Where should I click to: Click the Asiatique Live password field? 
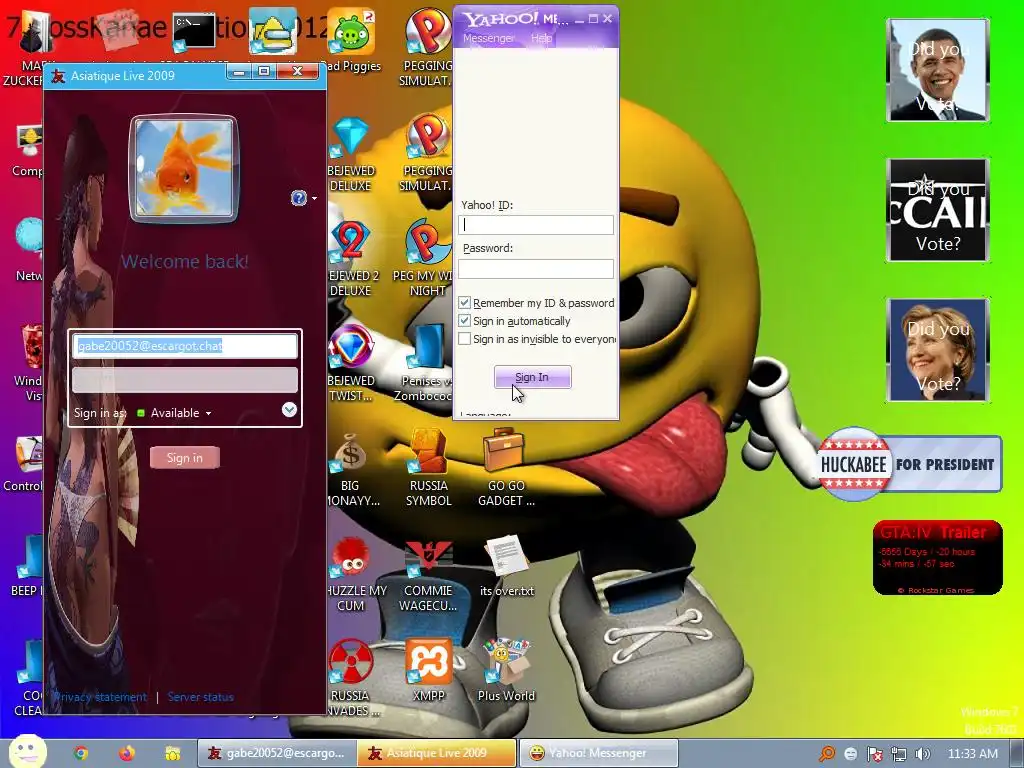point(185,380)
